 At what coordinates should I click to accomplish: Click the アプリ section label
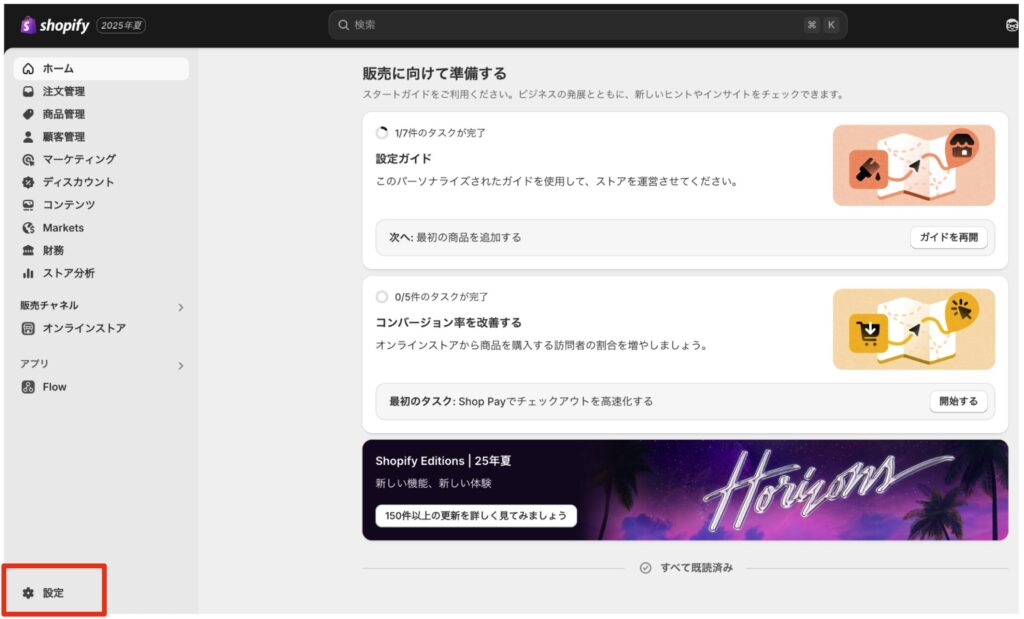[x=35, y=364]
